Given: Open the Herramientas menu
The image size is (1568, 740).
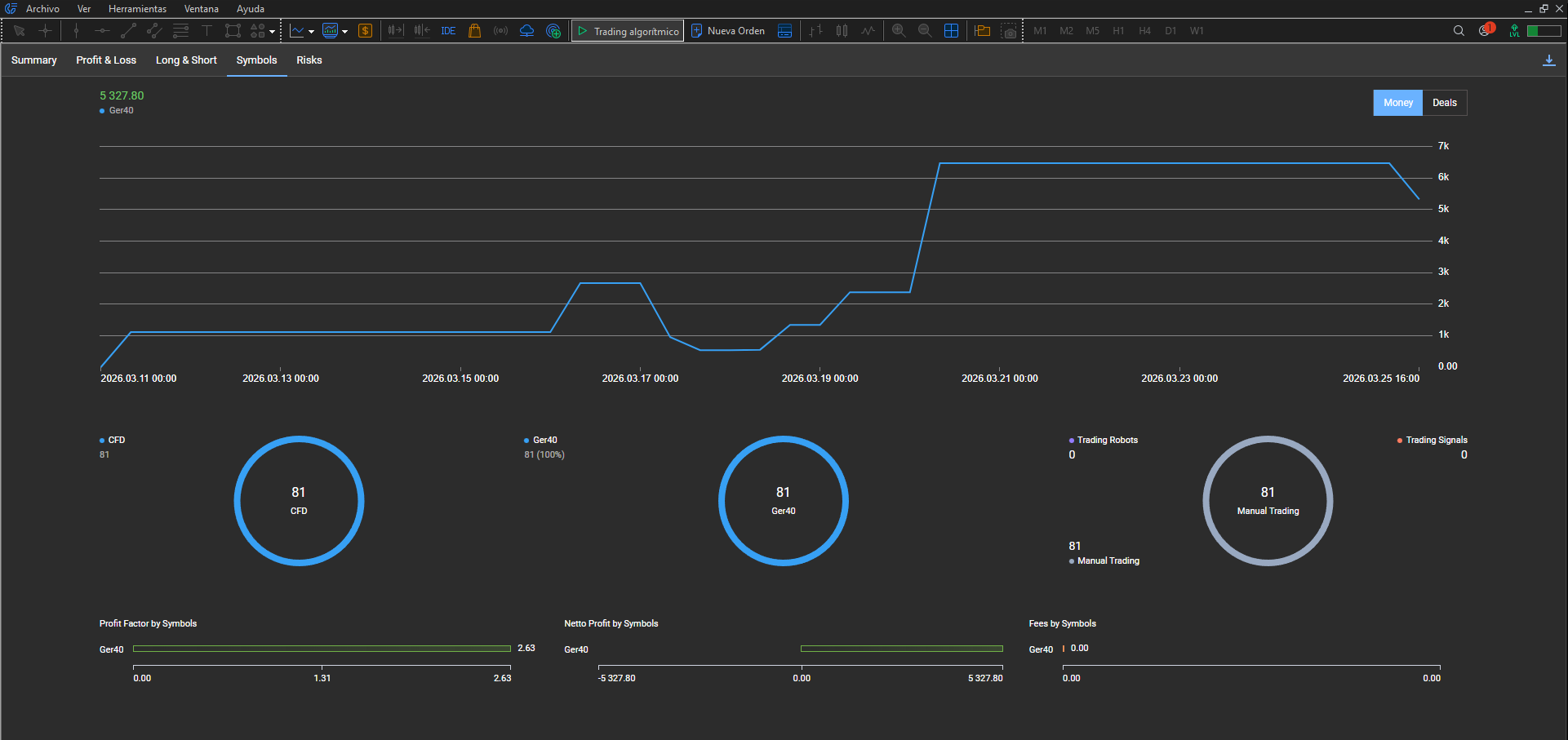Looking at the screenshot, I should pos(137,9).
